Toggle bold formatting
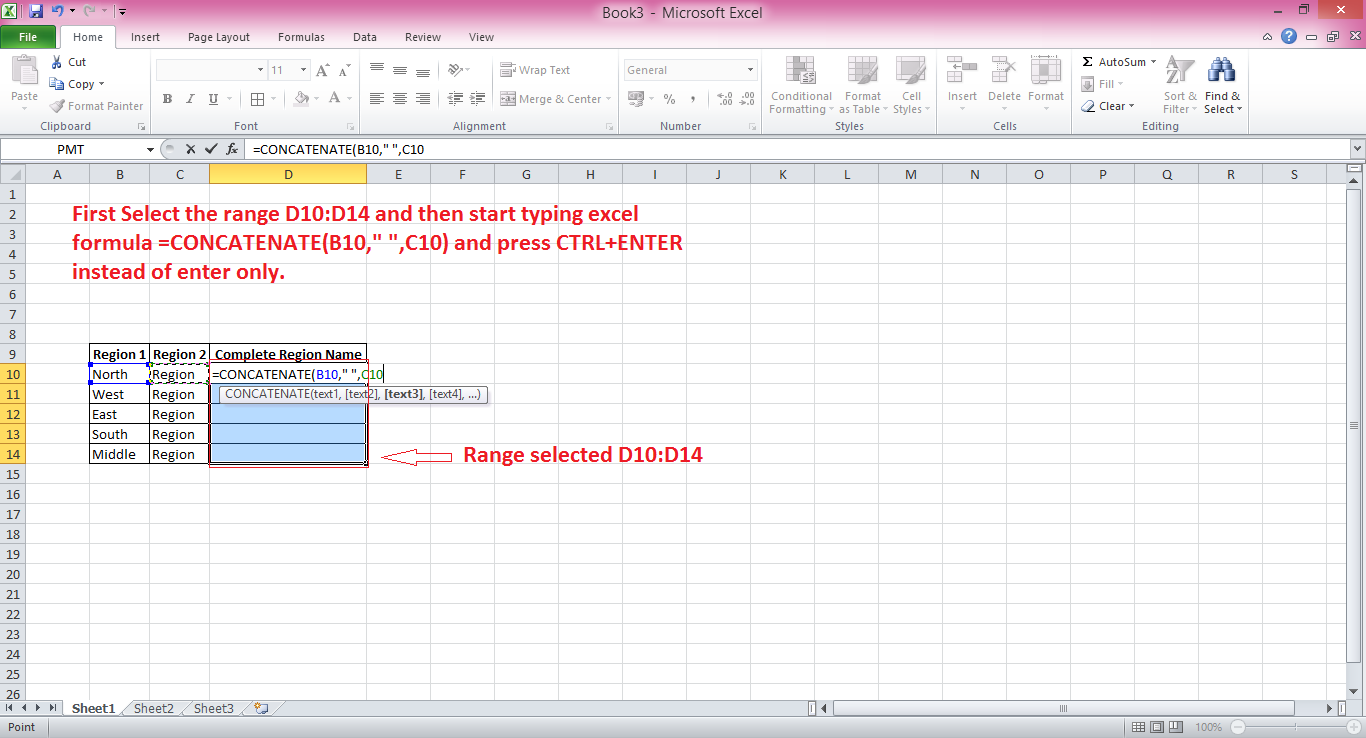 click(x=167, y=99)
